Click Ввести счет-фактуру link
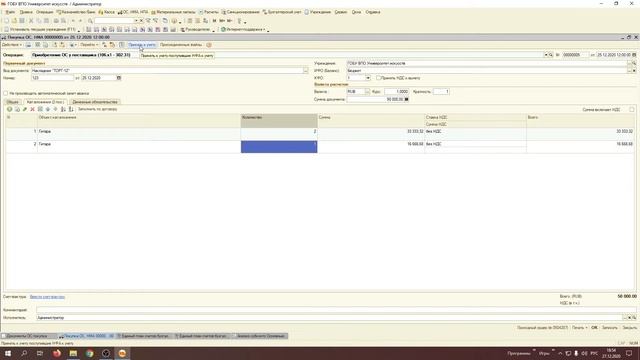 [x=47, y=297]
